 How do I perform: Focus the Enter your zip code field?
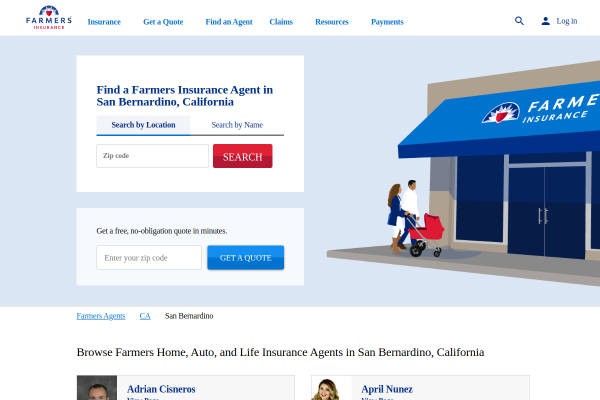[149, 258]
